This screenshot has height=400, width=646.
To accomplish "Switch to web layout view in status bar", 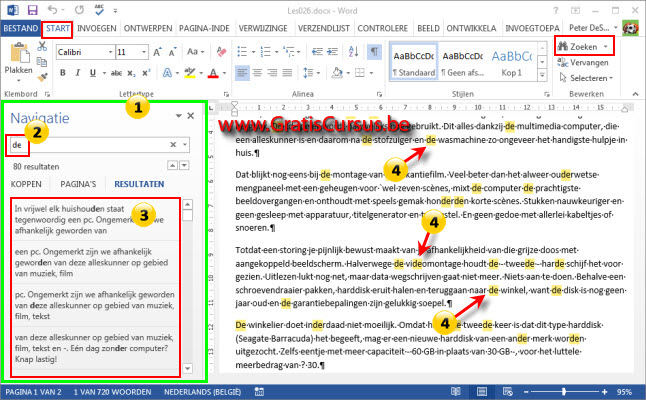I will tap(507, 391).
